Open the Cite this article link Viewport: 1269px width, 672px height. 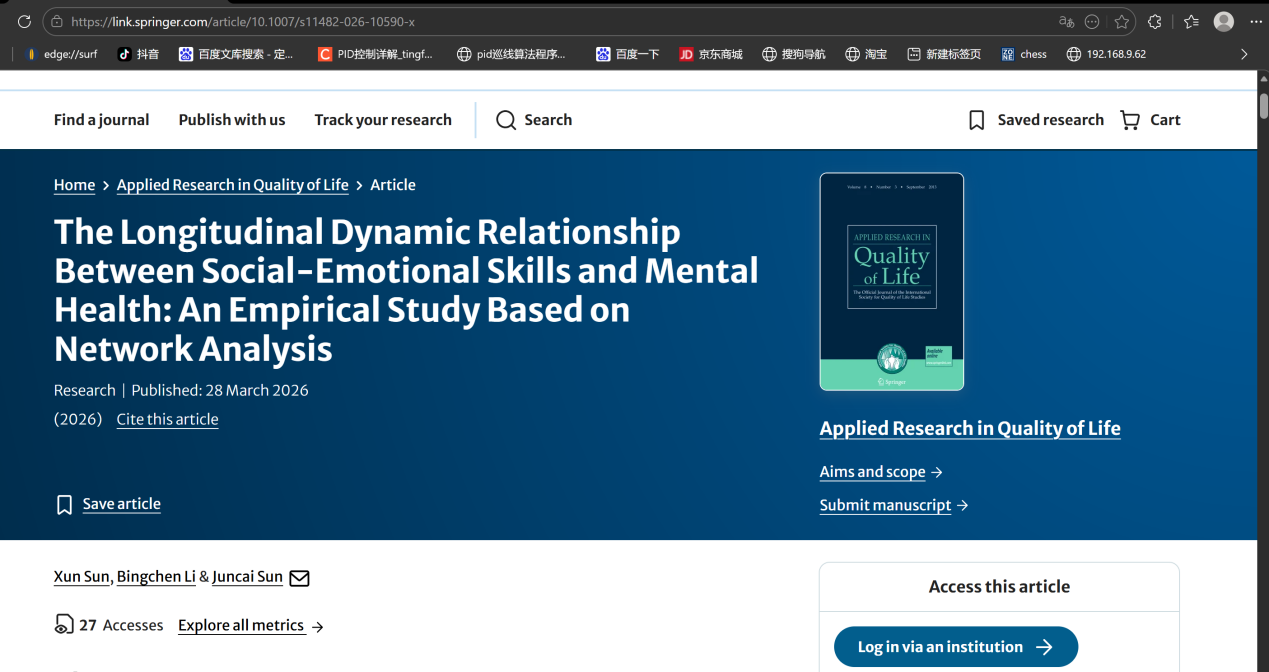(x=167, y=419)
